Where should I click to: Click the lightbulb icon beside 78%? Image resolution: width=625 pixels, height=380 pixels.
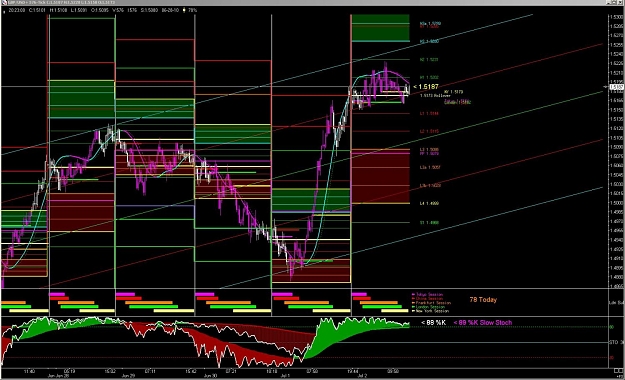184,10
